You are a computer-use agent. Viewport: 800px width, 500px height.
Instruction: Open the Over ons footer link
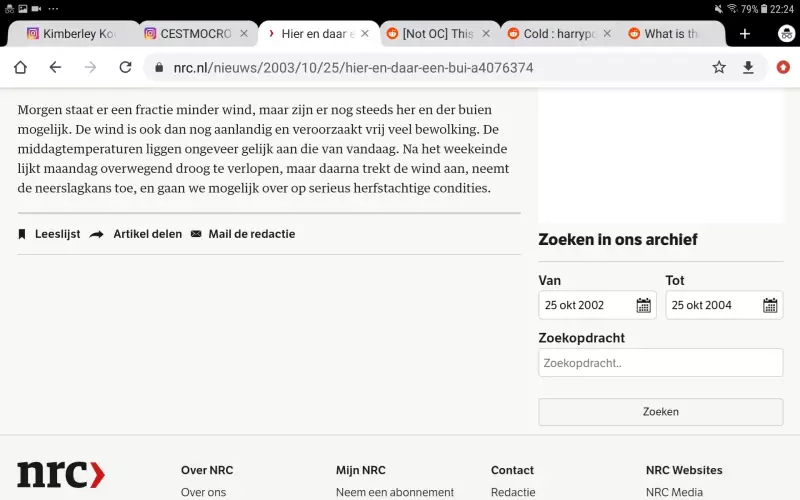tap(203, 492)
